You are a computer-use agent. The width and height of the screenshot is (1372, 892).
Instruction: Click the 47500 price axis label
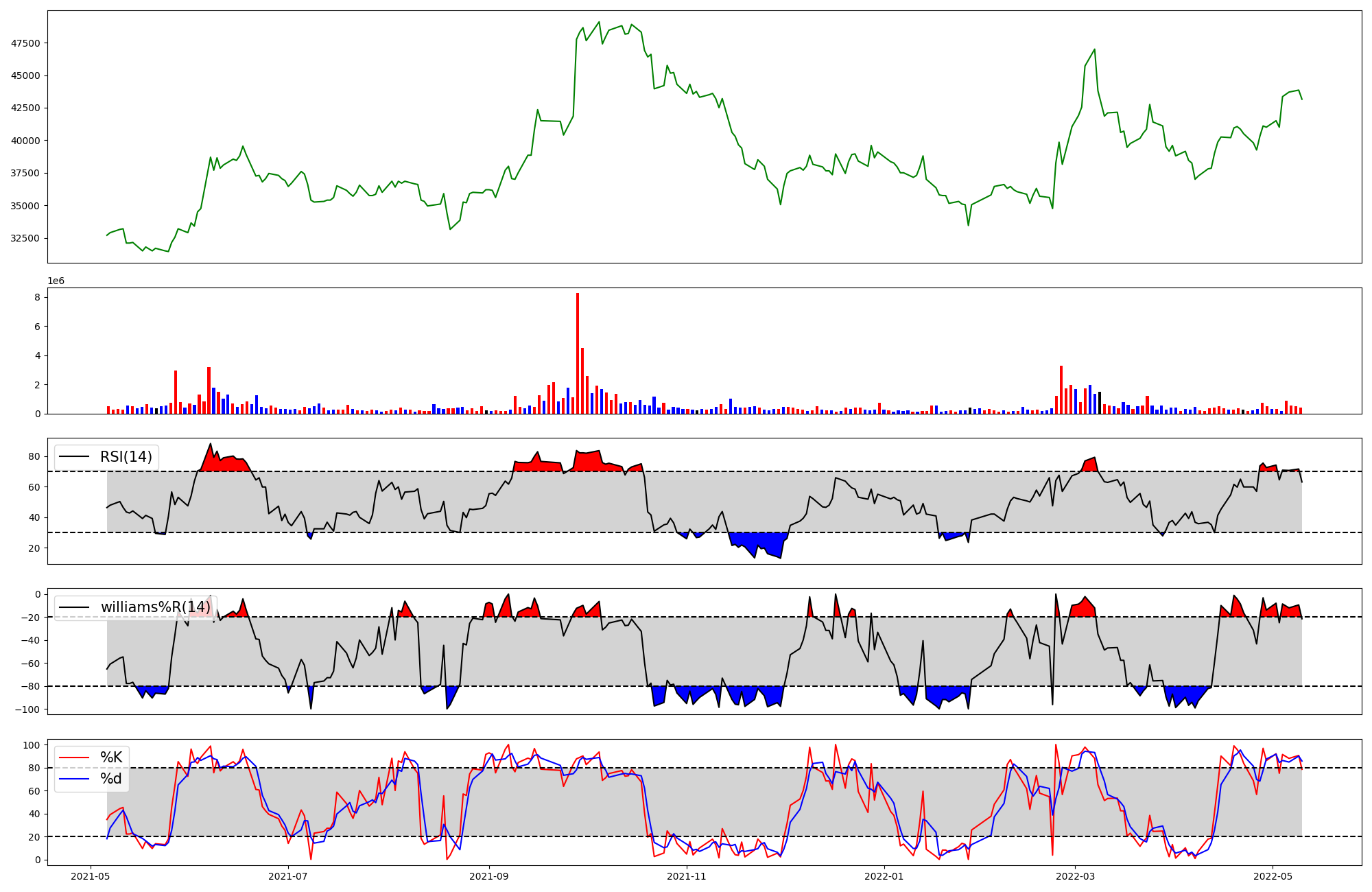25,43
